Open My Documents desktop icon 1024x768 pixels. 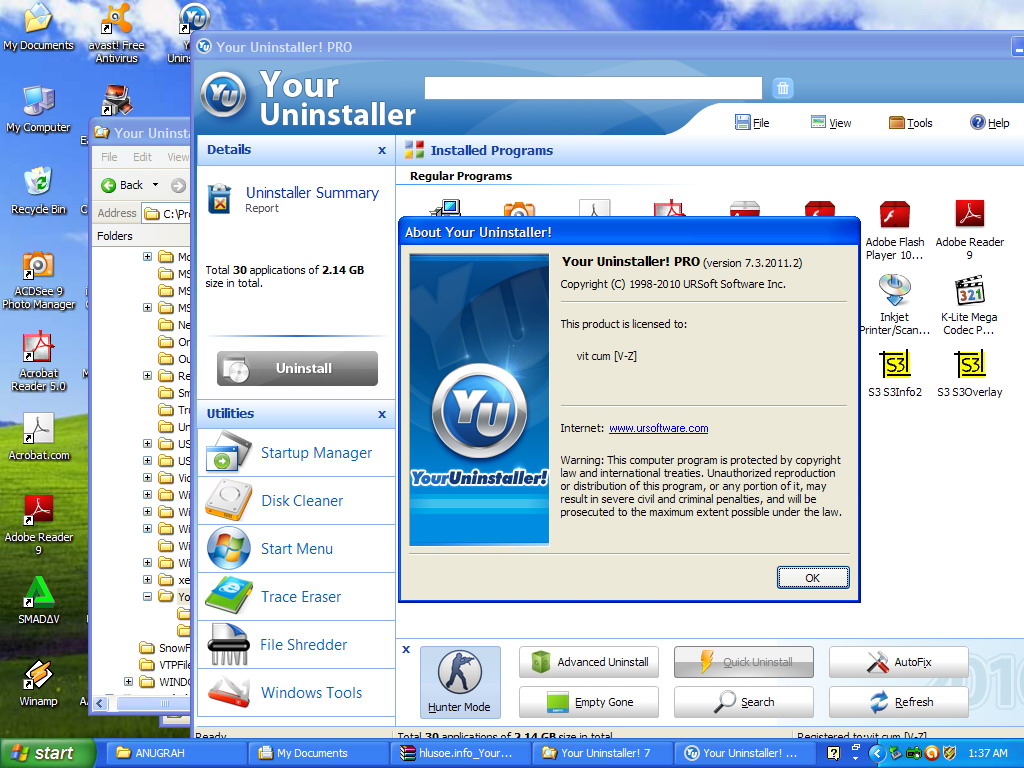point(39,27)
